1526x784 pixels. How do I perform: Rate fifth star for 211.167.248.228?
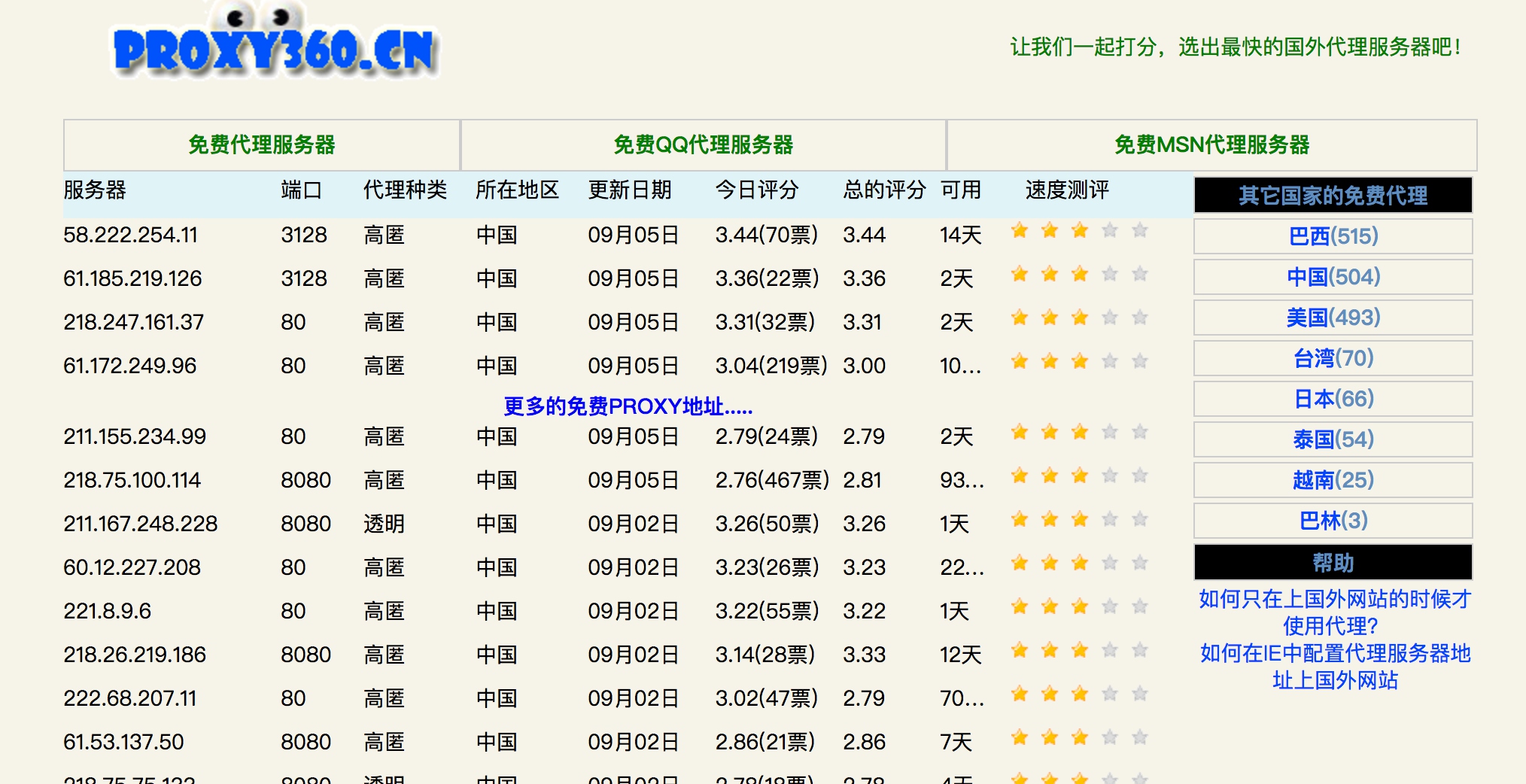point(1140,519)
